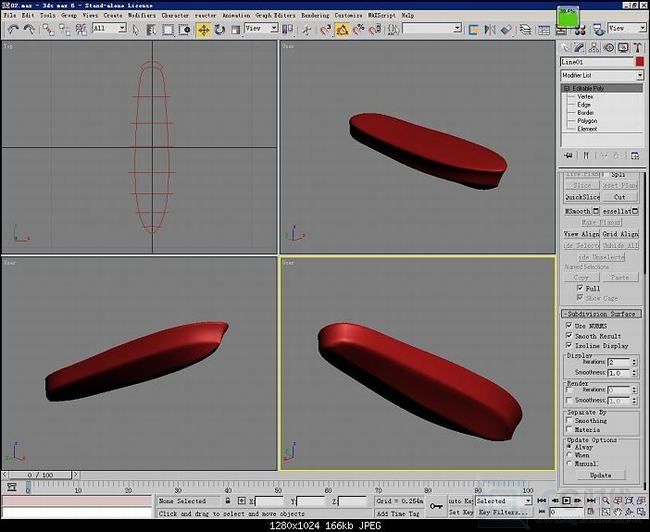Open the Modifiers menu
Image resolution: width=650 pixels, height=532 pixels.
coord(141,15)
